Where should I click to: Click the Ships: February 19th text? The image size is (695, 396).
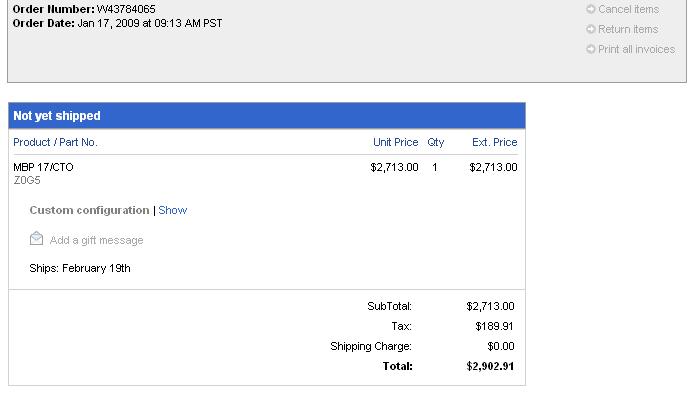coord(80,268)
